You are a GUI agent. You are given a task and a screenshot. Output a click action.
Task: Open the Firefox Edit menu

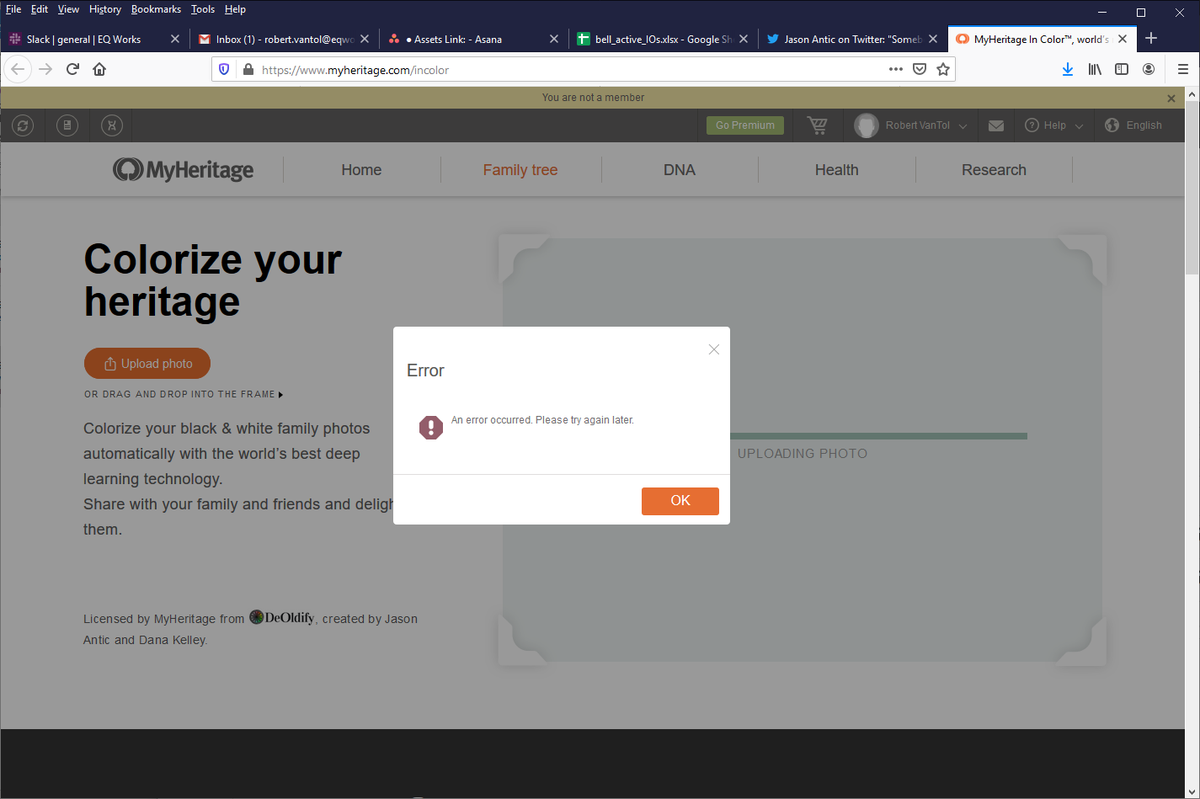[39, 9]
